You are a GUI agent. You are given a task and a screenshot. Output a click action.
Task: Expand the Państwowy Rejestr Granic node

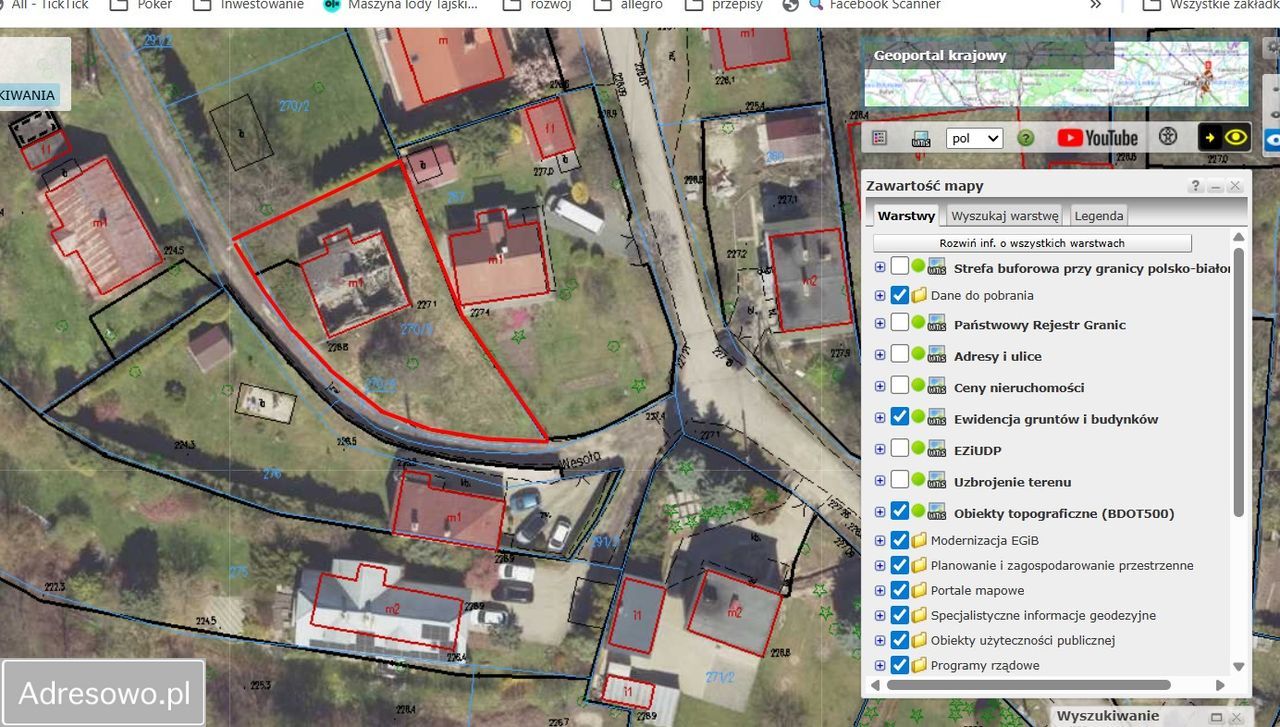click(x=880, y=324)
